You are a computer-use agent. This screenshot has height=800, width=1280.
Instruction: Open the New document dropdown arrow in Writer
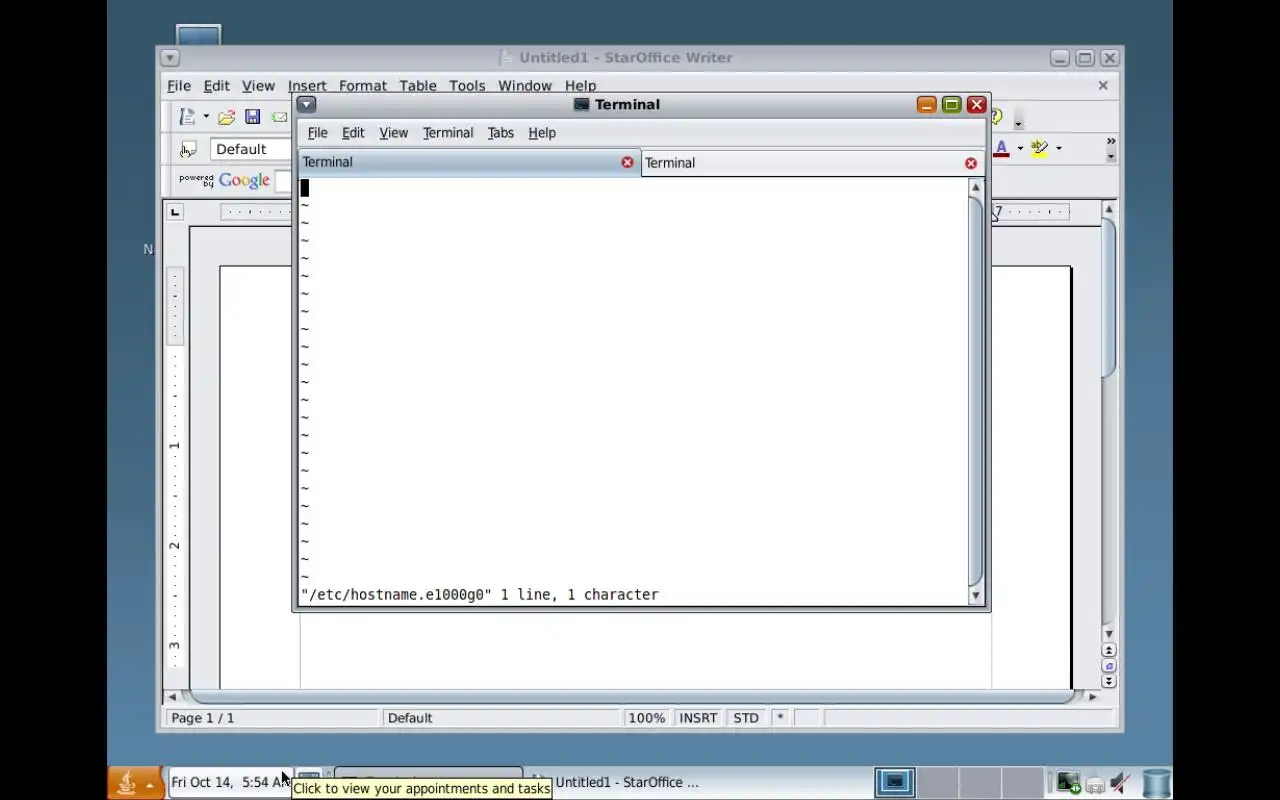[x=206, y=117]
